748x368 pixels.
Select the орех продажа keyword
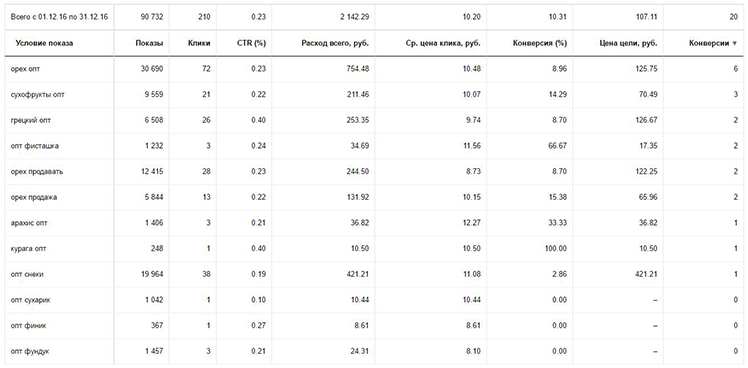(x=34, y=198)
